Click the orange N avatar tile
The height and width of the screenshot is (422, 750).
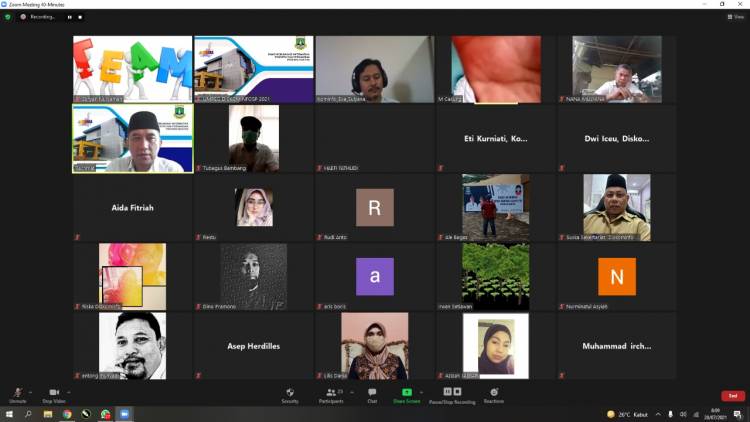[x=617, y=277]
